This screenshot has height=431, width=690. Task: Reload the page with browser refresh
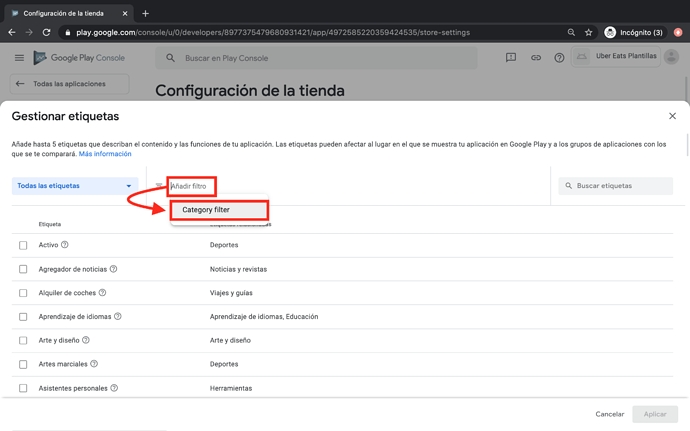click(46, 32)
